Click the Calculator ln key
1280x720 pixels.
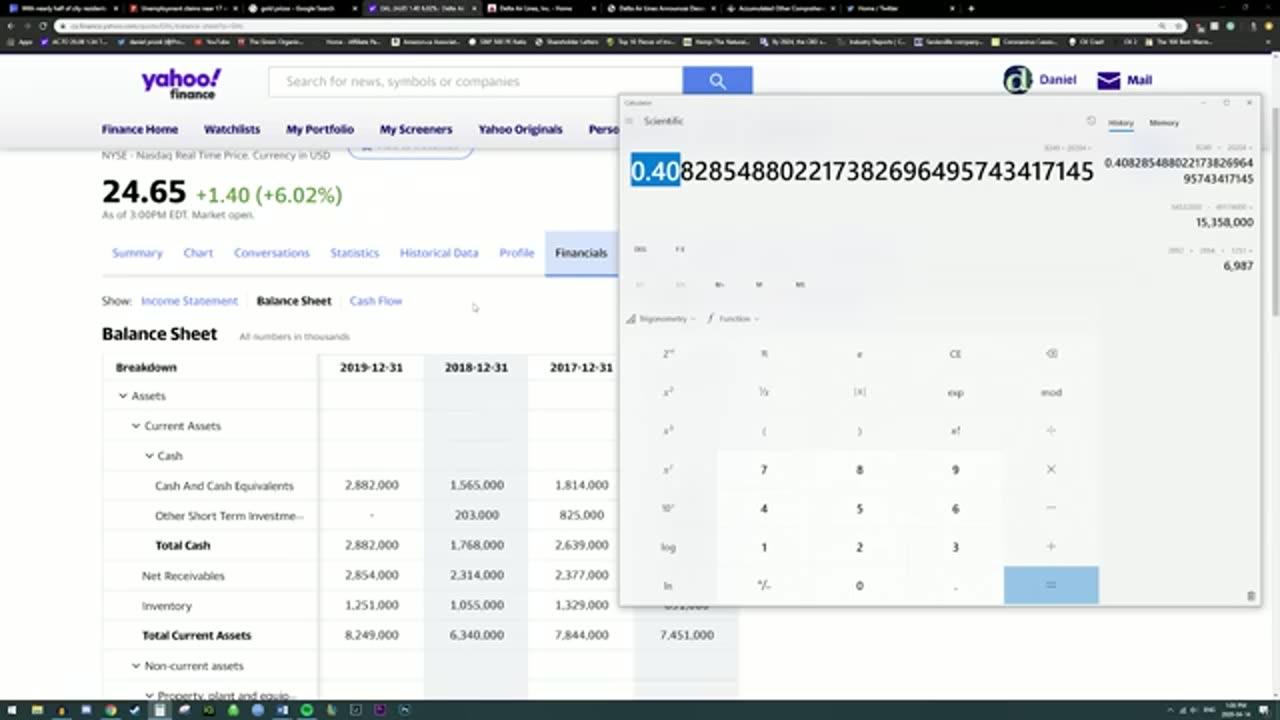pyautogui.click(x=668, y=585)
